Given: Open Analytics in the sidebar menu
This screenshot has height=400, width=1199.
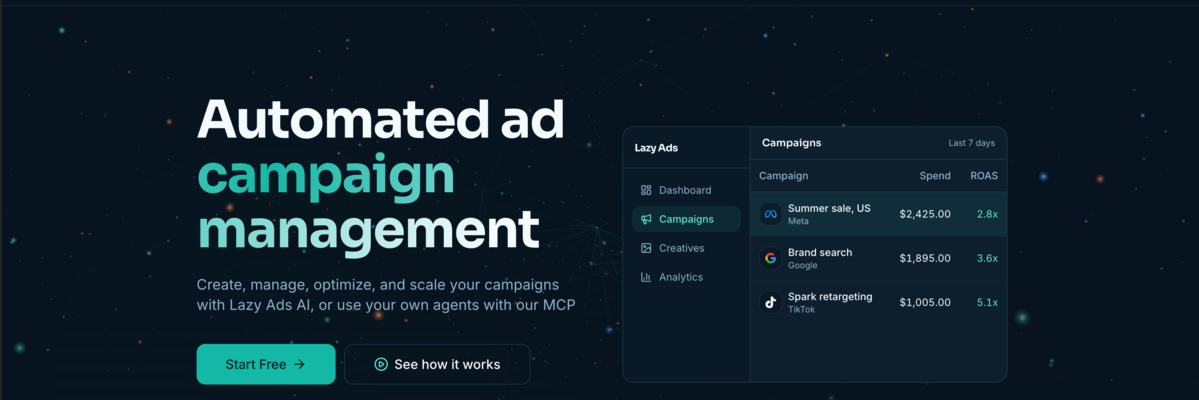Looking at the screenshot, I should point(686,277).
